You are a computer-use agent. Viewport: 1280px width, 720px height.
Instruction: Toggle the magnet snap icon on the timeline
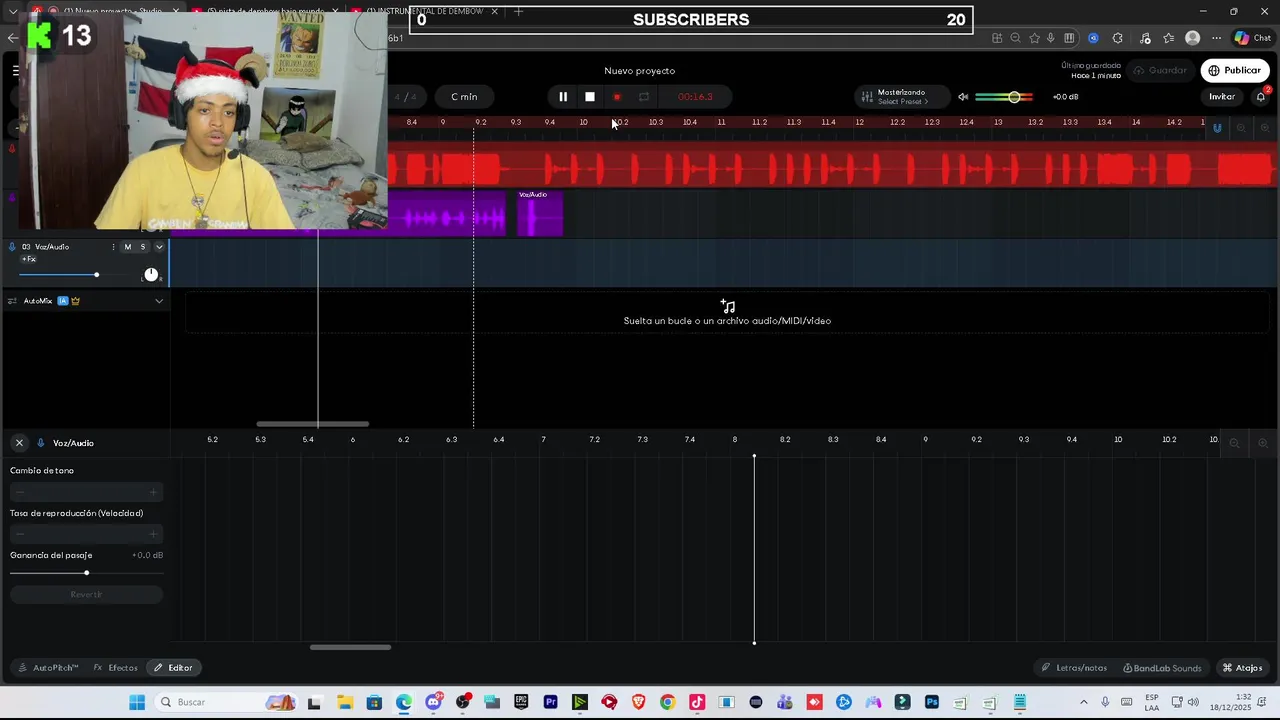1217,128
